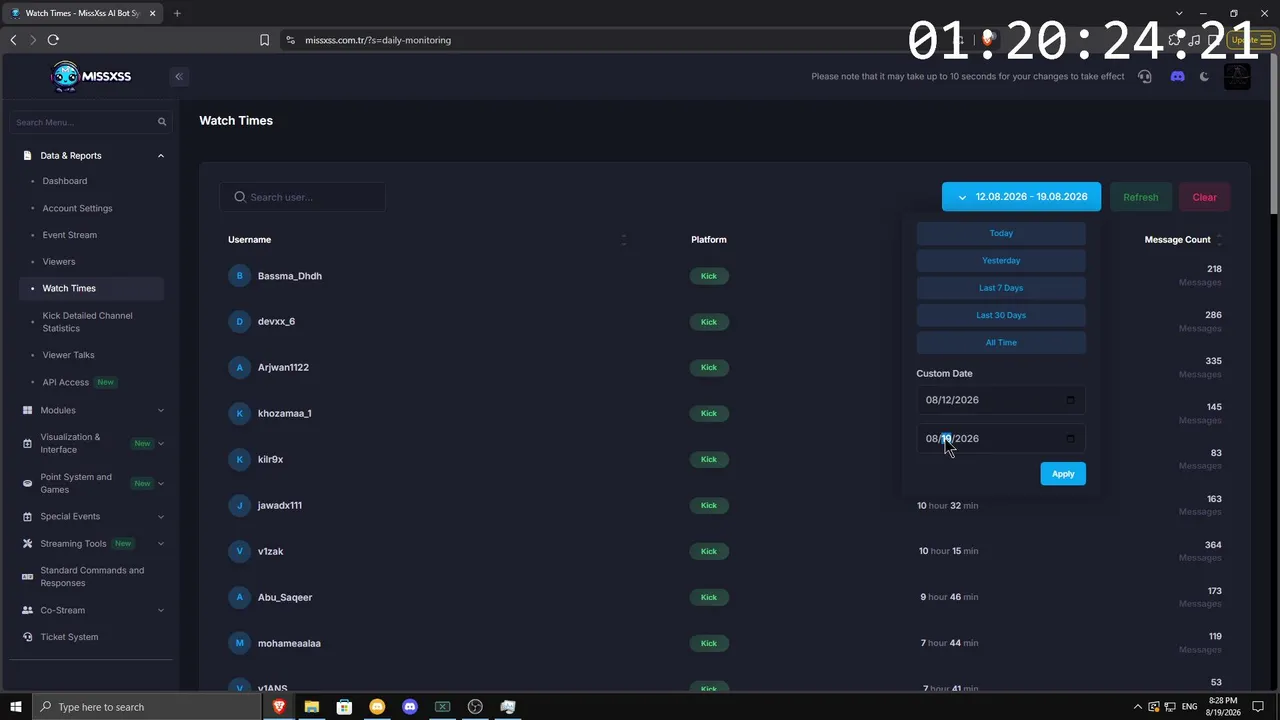This screenshot has width=1280, height=720.
Task: Select the All Time preset
Action: pos(1001,342)
